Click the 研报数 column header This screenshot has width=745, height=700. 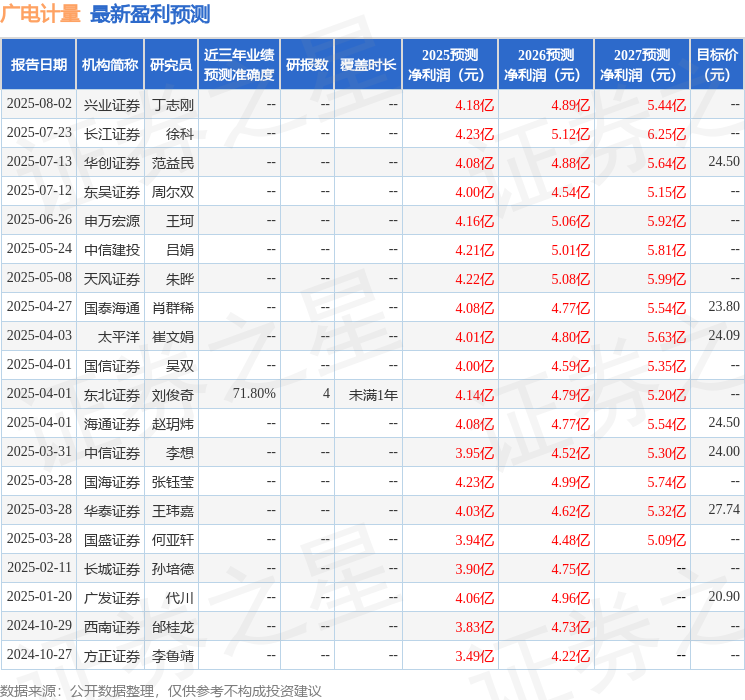307,65
